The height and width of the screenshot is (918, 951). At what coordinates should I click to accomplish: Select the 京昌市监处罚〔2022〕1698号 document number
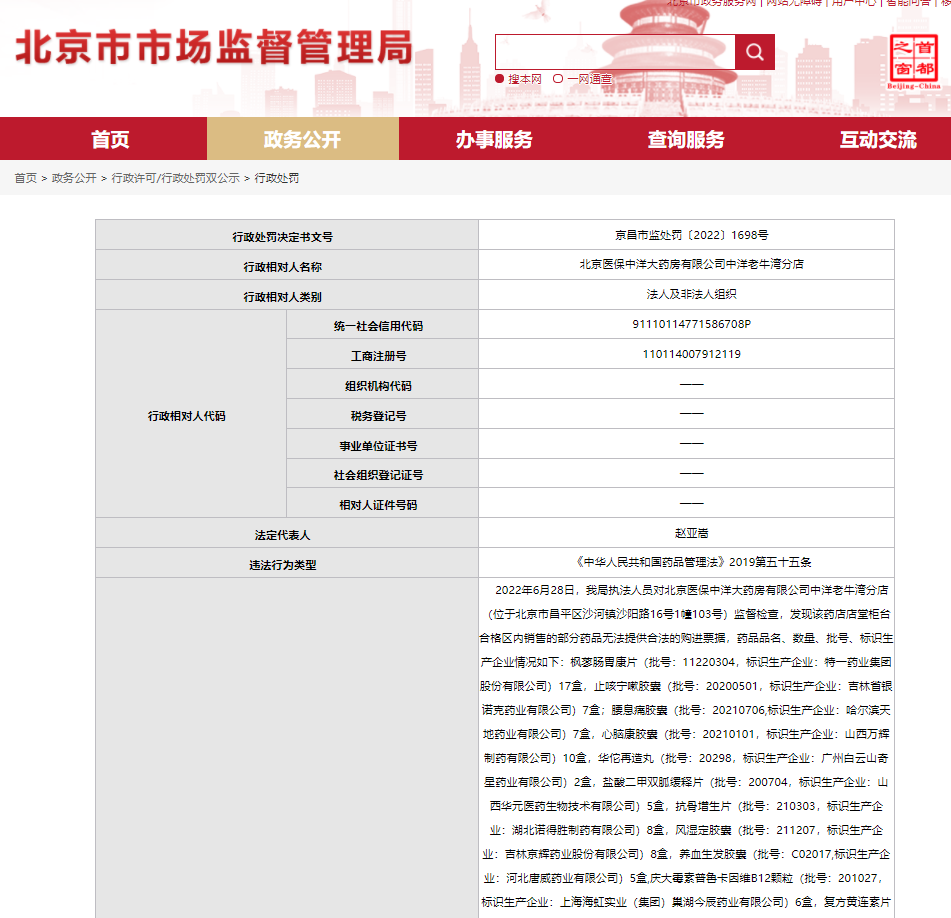pyautogui.click(x=691, y=235)
